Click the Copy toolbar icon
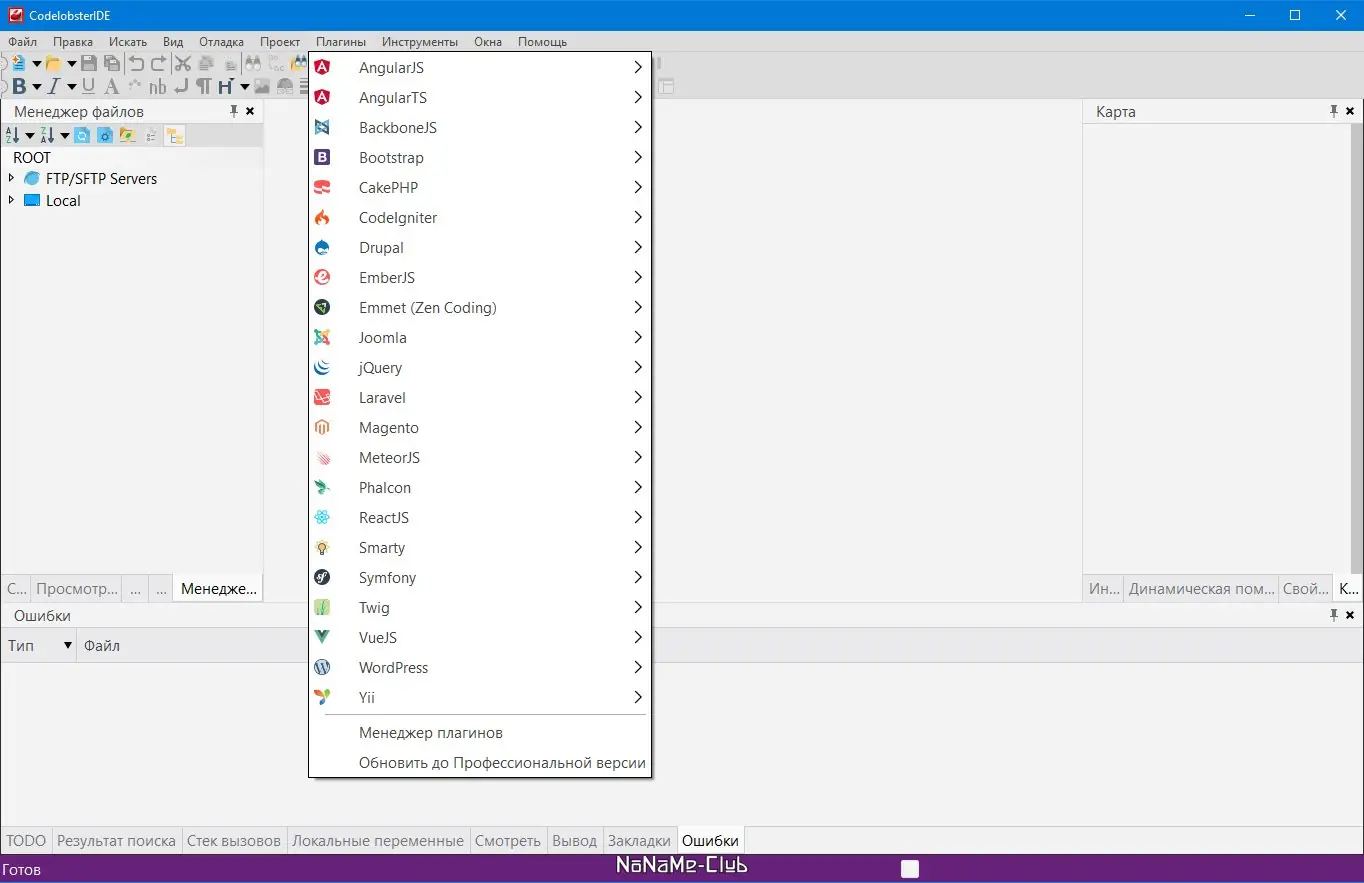 tap(206, 64)
